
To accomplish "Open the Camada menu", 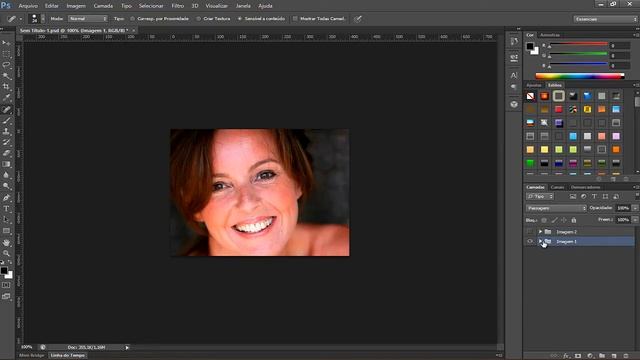I will 103,6.
